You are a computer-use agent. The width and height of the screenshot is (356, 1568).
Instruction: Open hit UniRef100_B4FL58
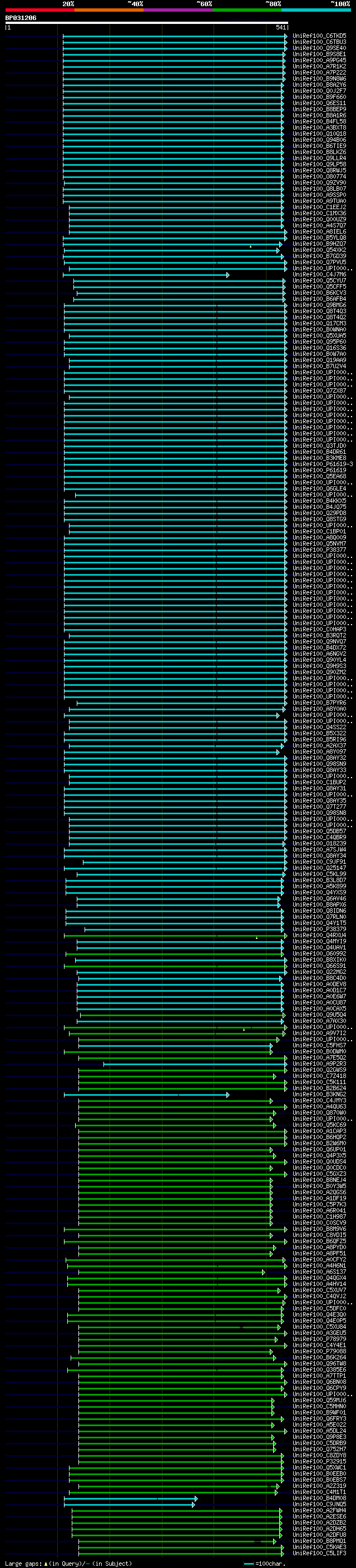click(x=319, y=122)
